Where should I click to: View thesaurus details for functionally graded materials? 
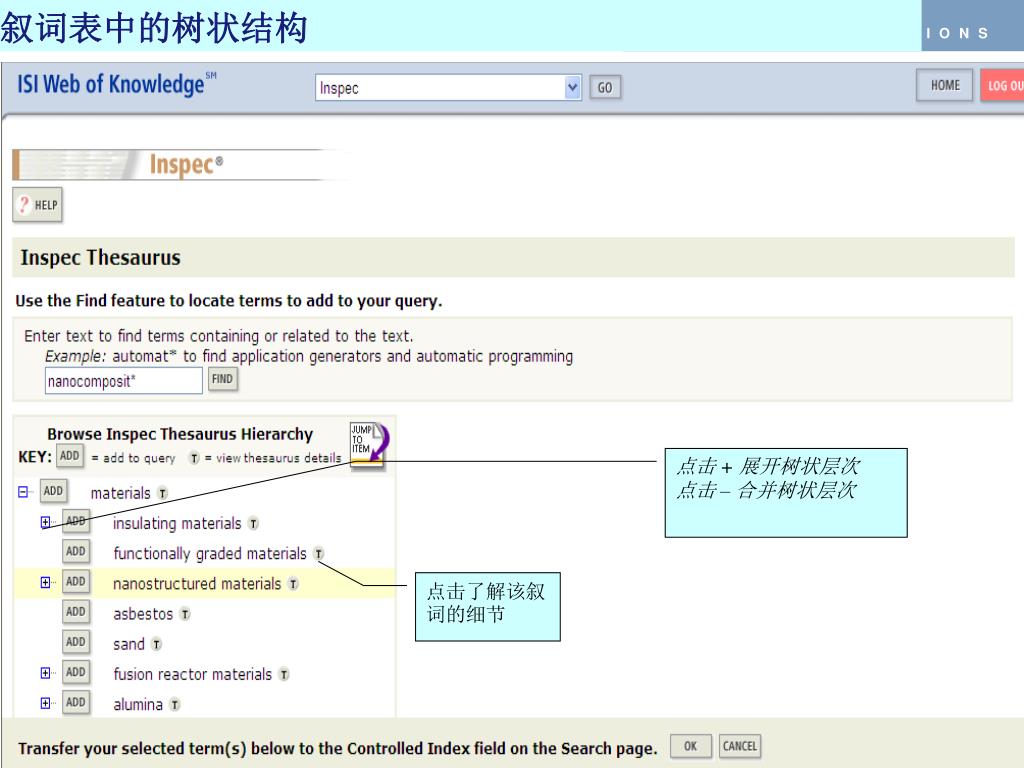(x=318, y=553)
